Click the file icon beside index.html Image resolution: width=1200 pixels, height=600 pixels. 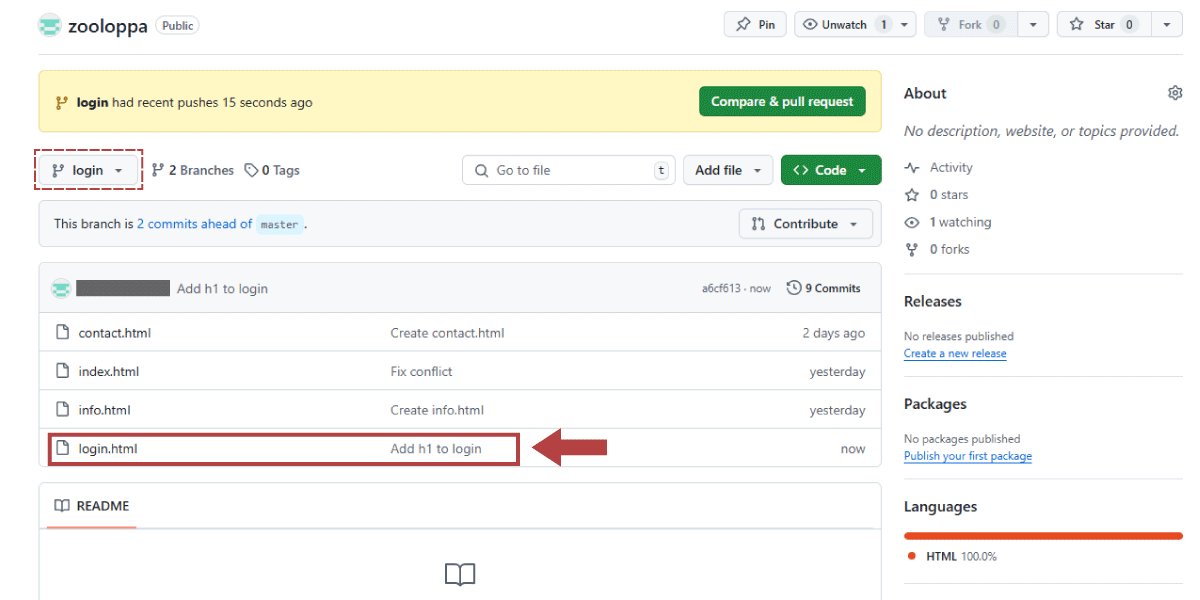point(62,372)
